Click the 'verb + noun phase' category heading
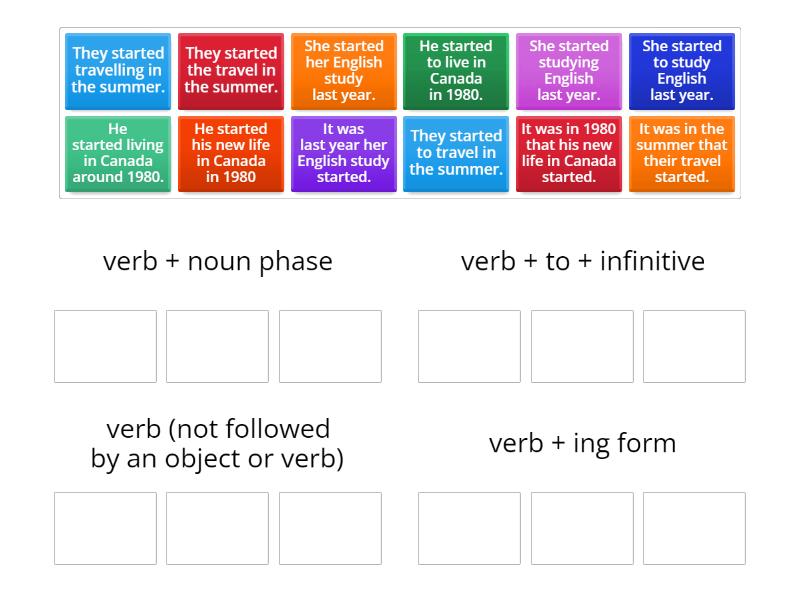 pos(217,261)
